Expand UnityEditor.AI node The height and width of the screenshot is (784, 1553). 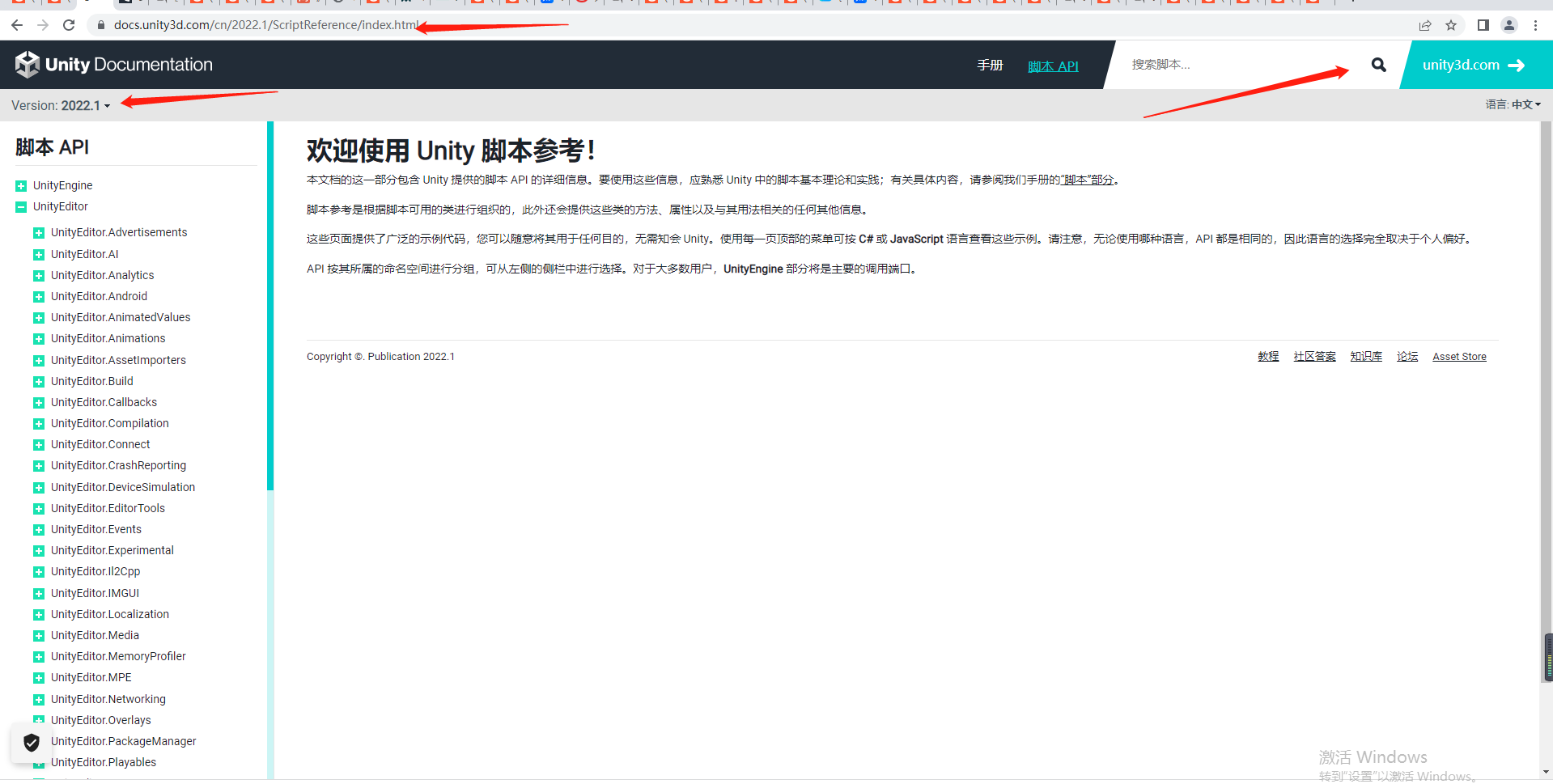click(38, 254)
